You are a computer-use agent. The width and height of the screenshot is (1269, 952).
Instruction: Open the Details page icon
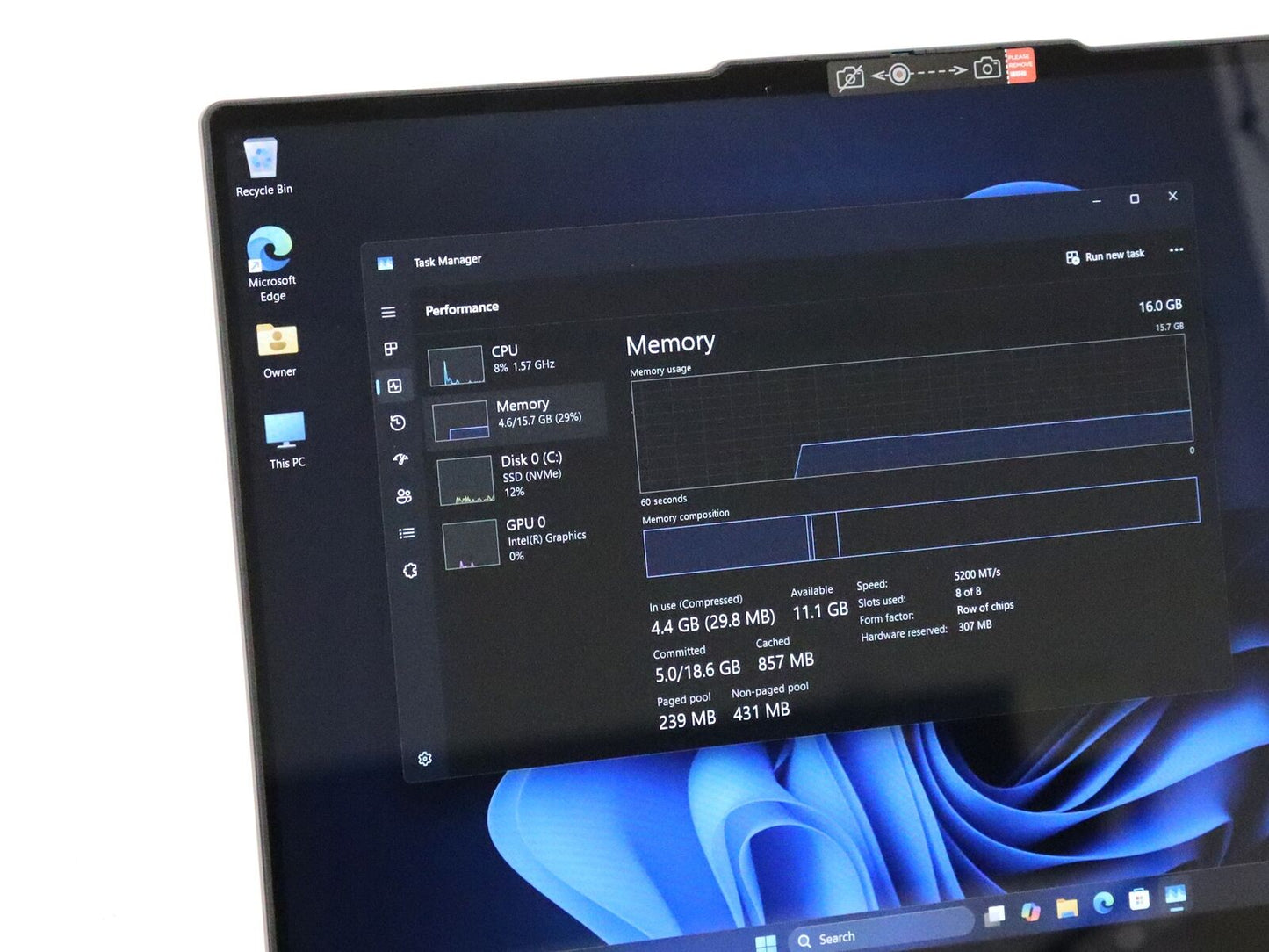(405, 532)
